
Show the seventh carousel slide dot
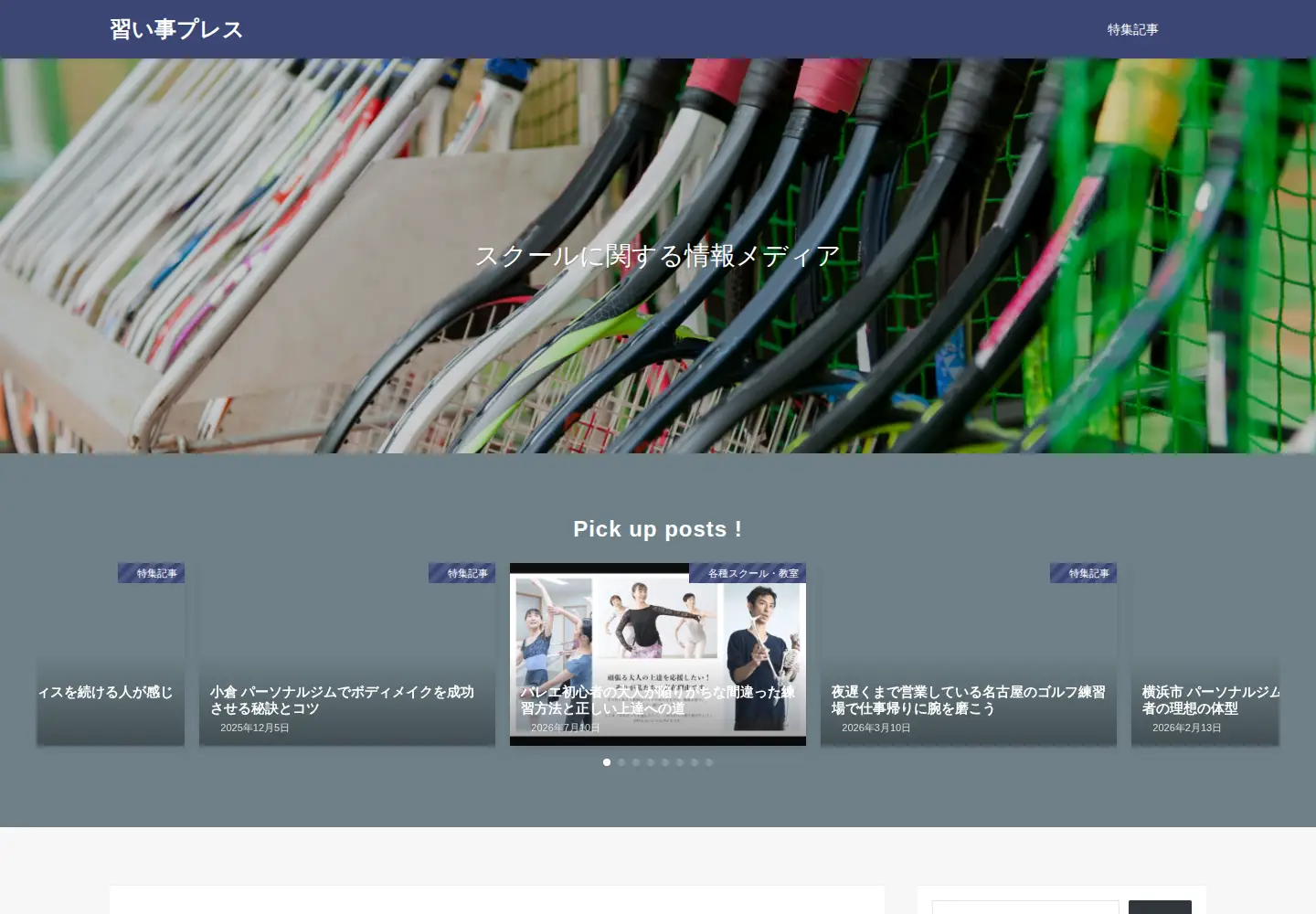tap(695, 762)
